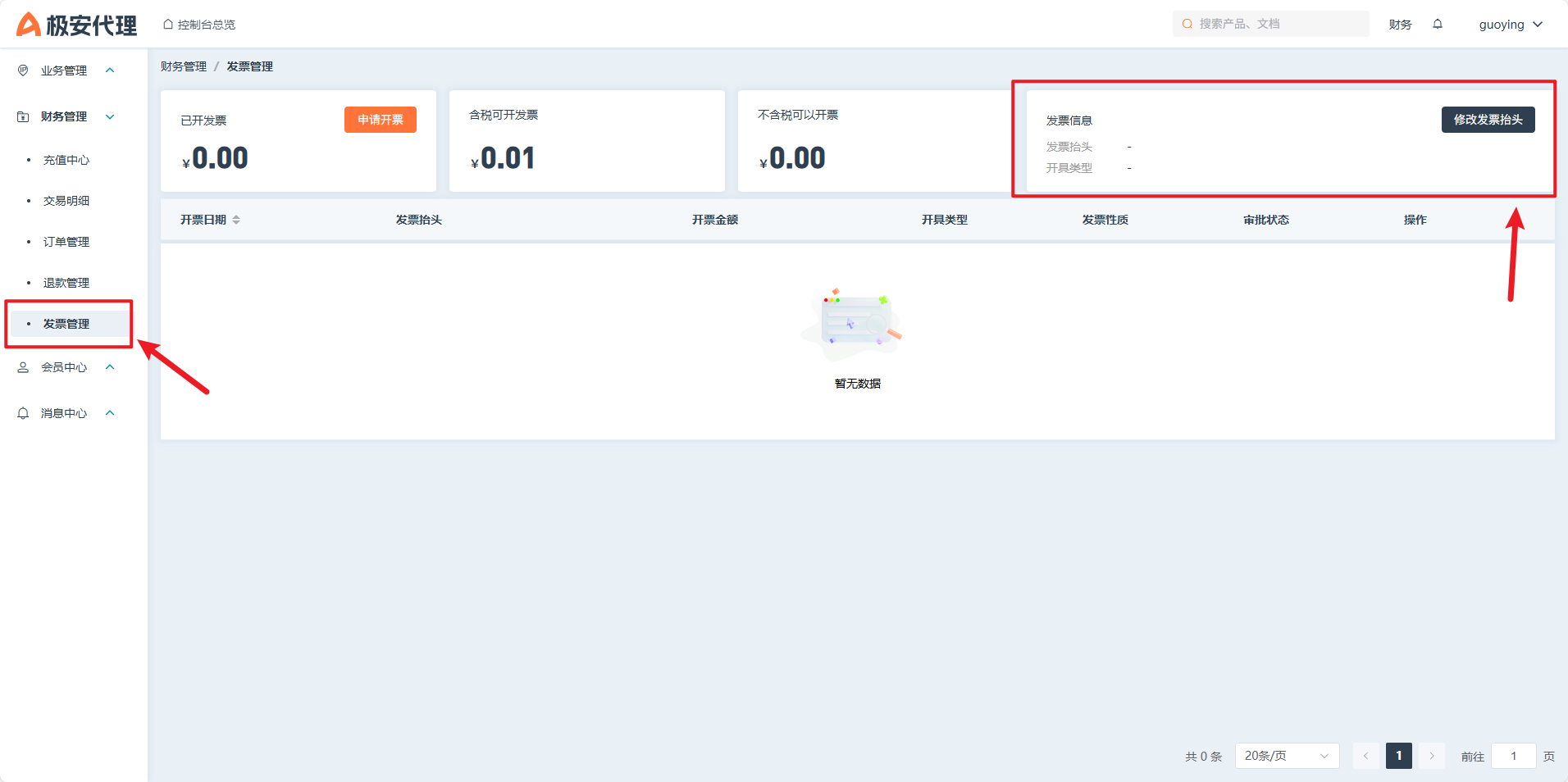Click the 极安代理 logo icon
The image size is (1568, 782).
pyautogui.click(x=29, y=25)
